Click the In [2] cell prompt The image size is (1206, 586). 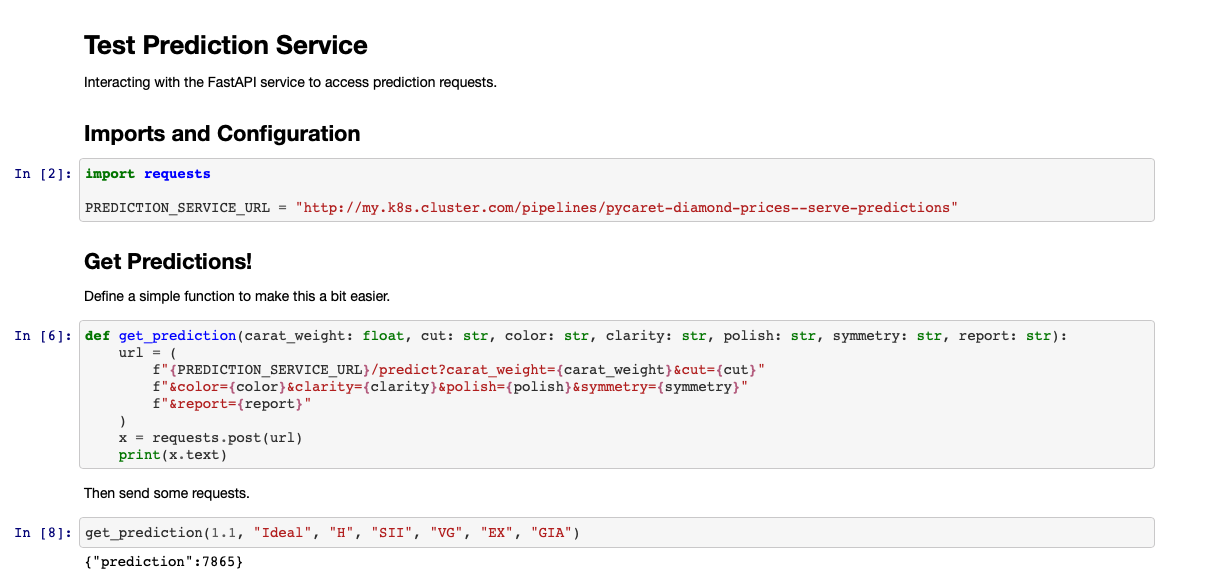[43, 174]
